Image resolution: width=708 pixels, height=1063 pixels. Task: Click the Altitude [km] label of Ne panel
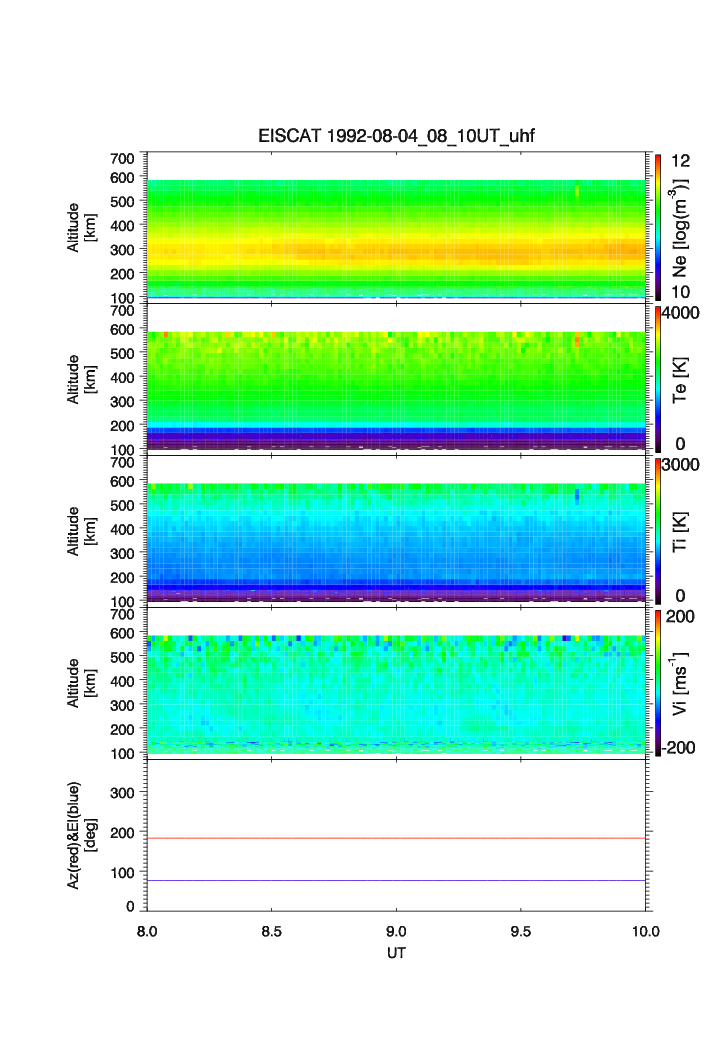point(81,228)
